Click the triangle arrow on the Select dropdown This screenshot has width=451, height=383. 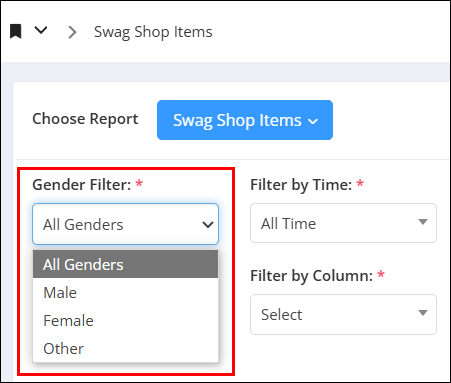point(423,313)
